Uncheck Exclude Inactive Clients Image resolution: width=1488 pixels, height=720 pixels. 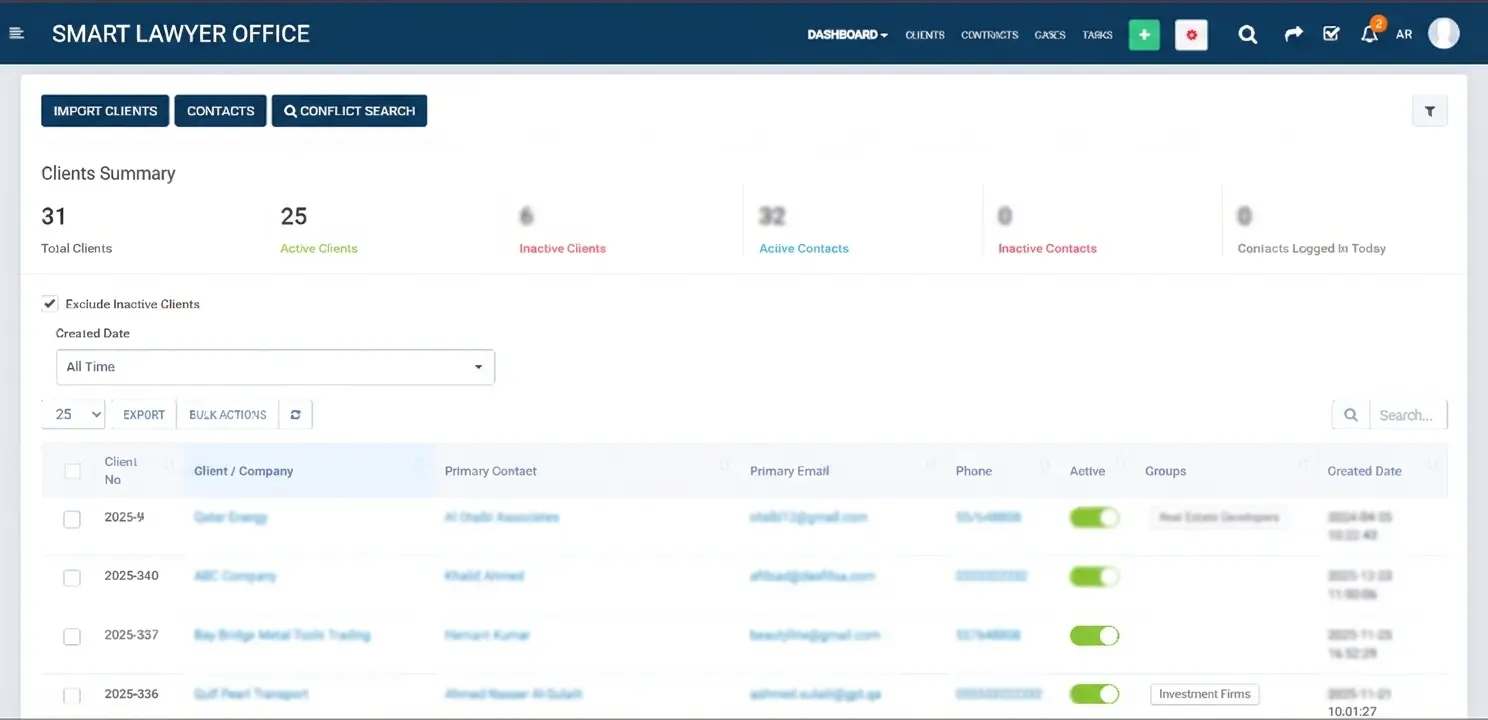(x=49, y=303)
